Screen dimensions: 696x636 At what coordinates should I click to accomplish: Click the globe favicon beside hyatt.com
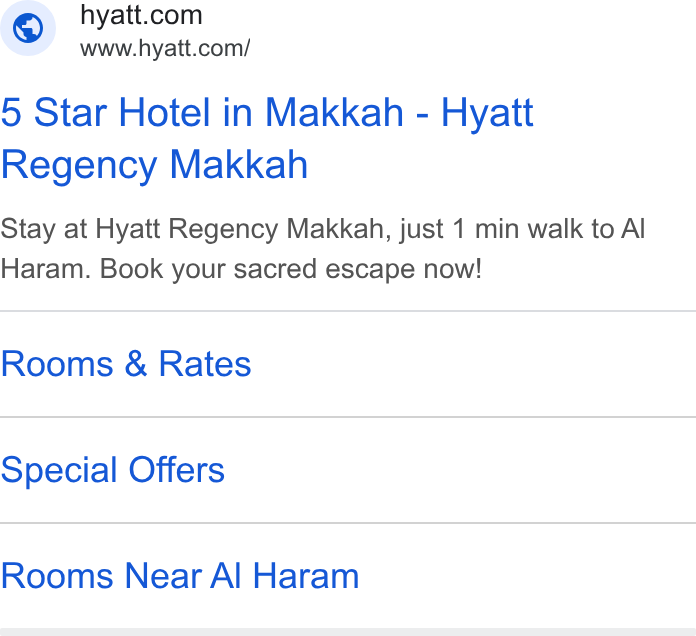point(28,28)
